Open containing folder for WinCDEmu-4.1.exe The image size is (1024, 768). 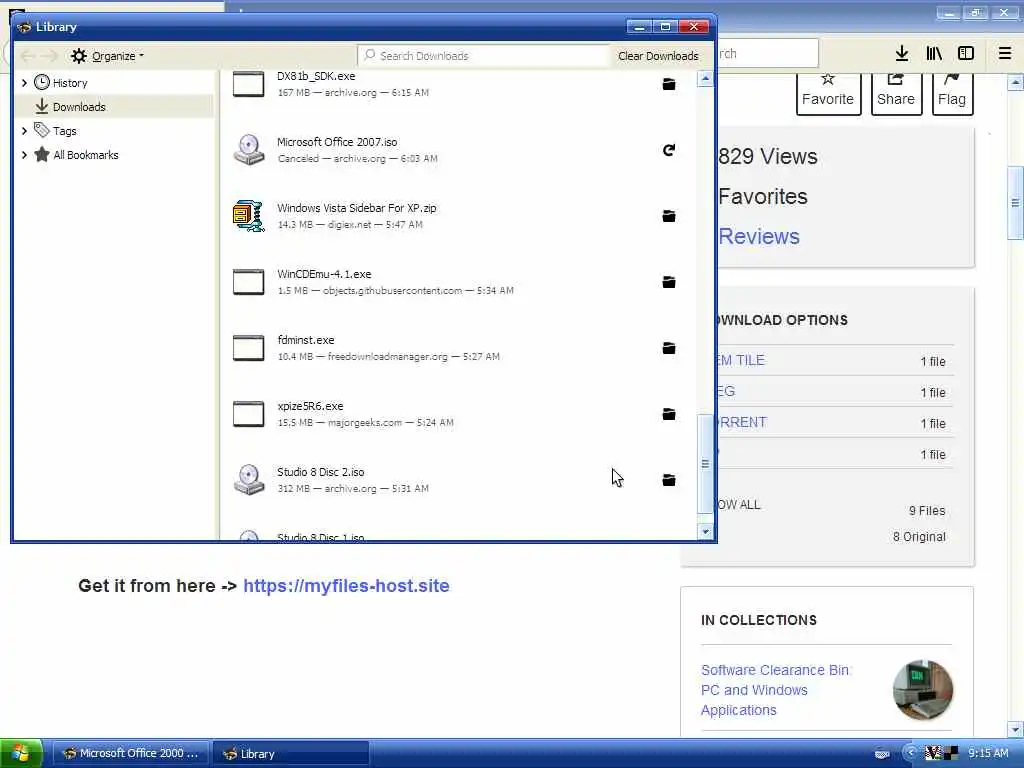click(669, 282)
